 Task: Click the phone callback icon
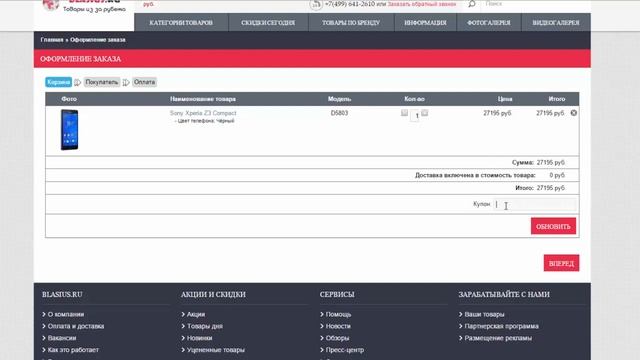pyautogui.click(x=316, y=4)
